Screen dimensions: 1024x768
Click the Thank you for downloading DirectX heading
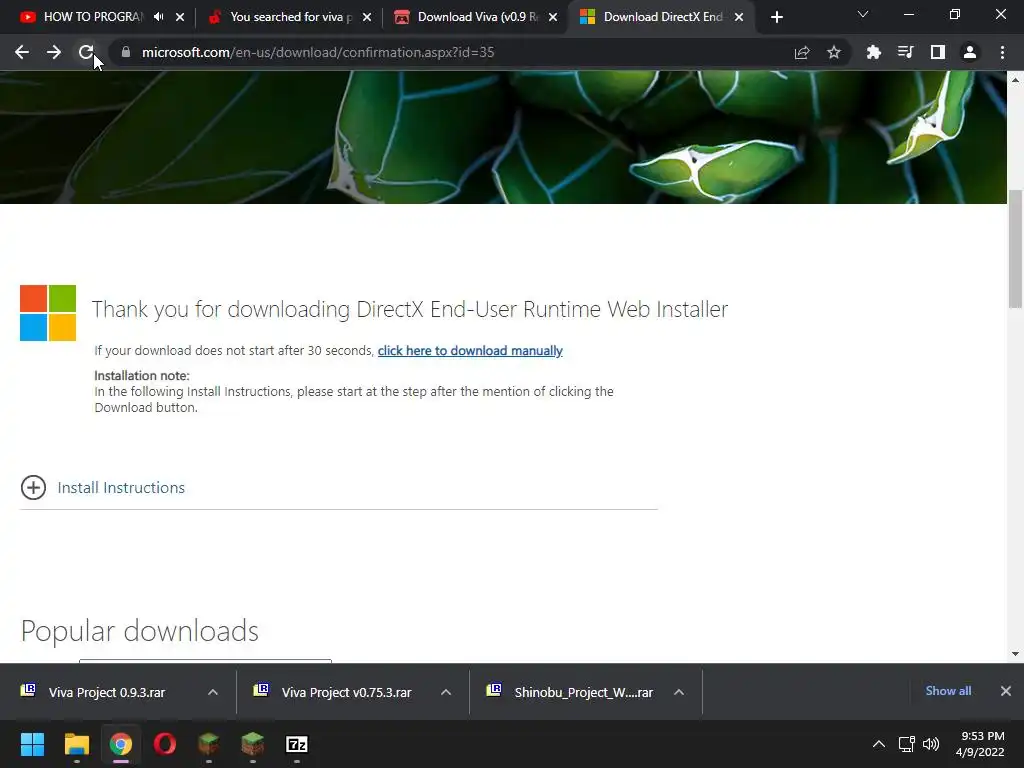click(x=410, y=309)
